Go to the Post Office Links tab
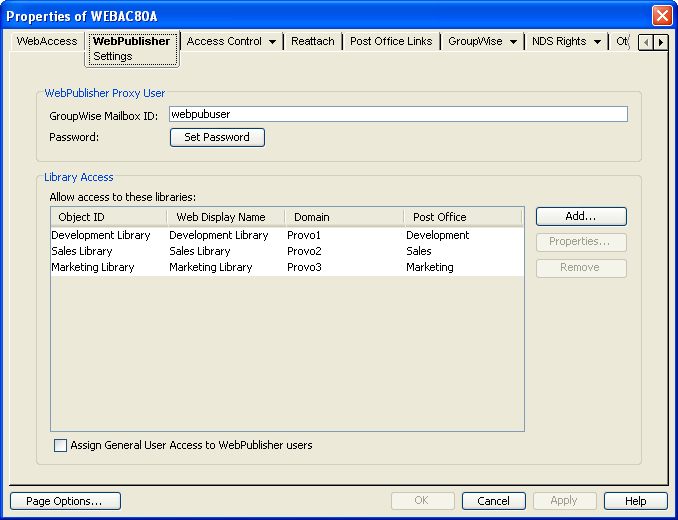 (x=391, y=41)
